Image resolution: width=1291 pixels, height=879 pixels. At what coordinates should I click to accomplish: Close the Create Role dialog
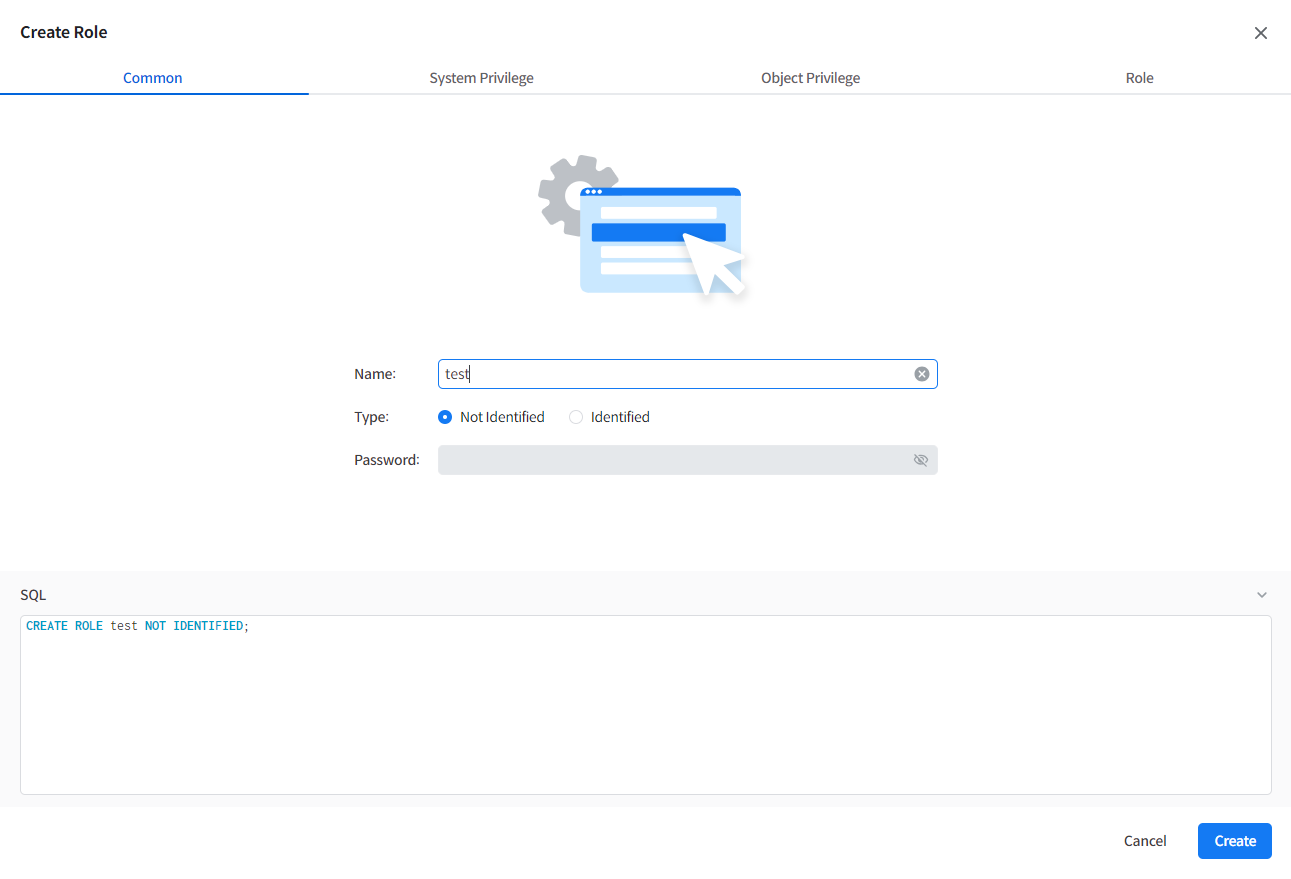coord(1260,33)
